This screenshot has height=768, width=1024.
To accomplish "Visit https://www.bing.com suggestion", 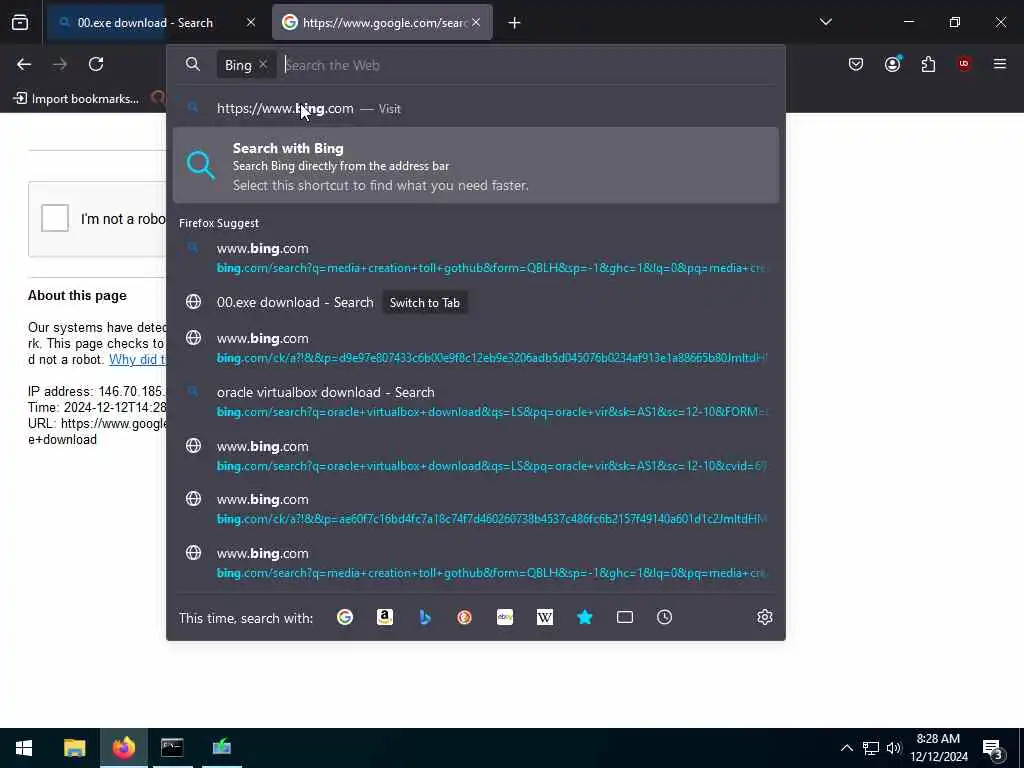I will coord(475,108).
